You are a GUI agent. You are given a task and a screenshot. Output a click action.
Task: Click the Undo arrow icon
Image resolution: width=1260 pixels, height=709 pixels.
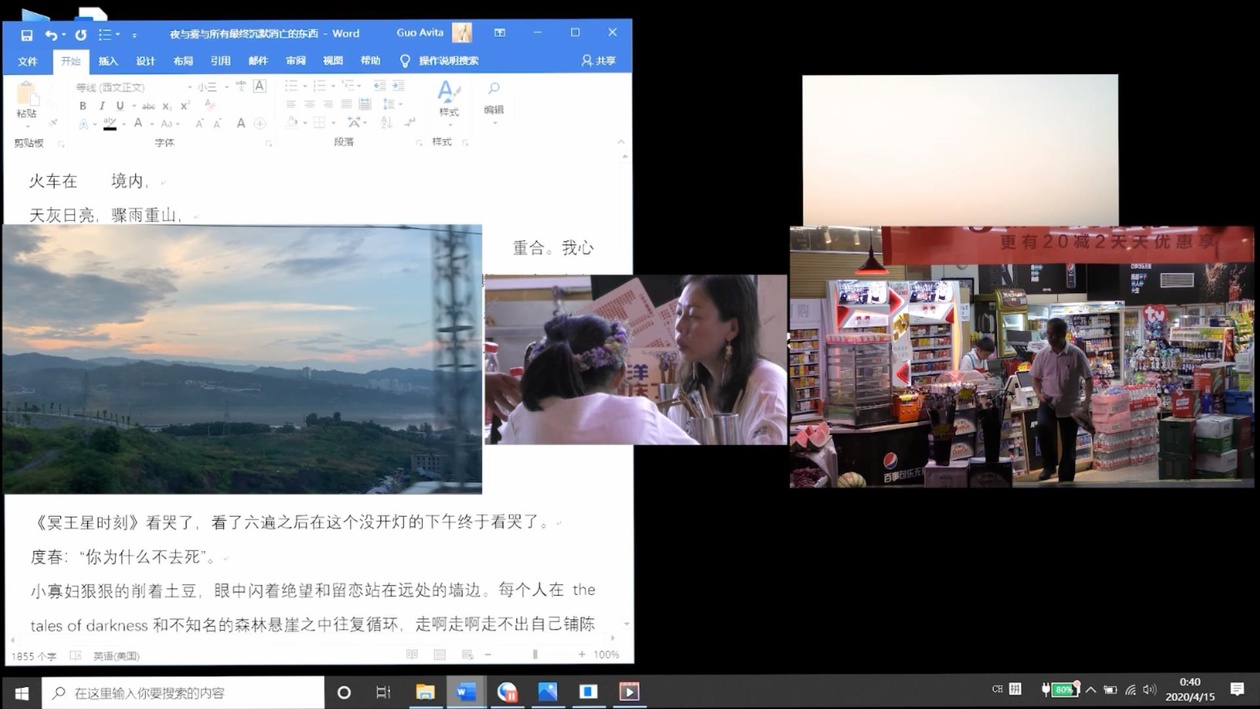point(51,35)
